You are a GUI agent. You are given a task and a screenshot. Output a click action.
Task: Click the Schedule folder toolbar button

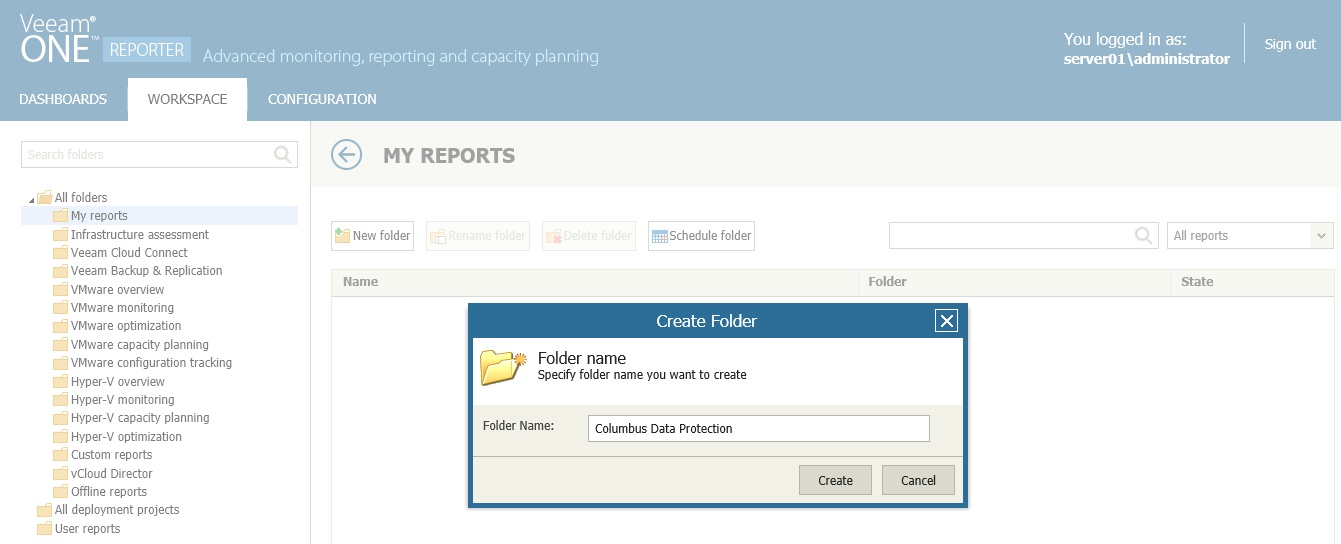[x=701, y=236]
